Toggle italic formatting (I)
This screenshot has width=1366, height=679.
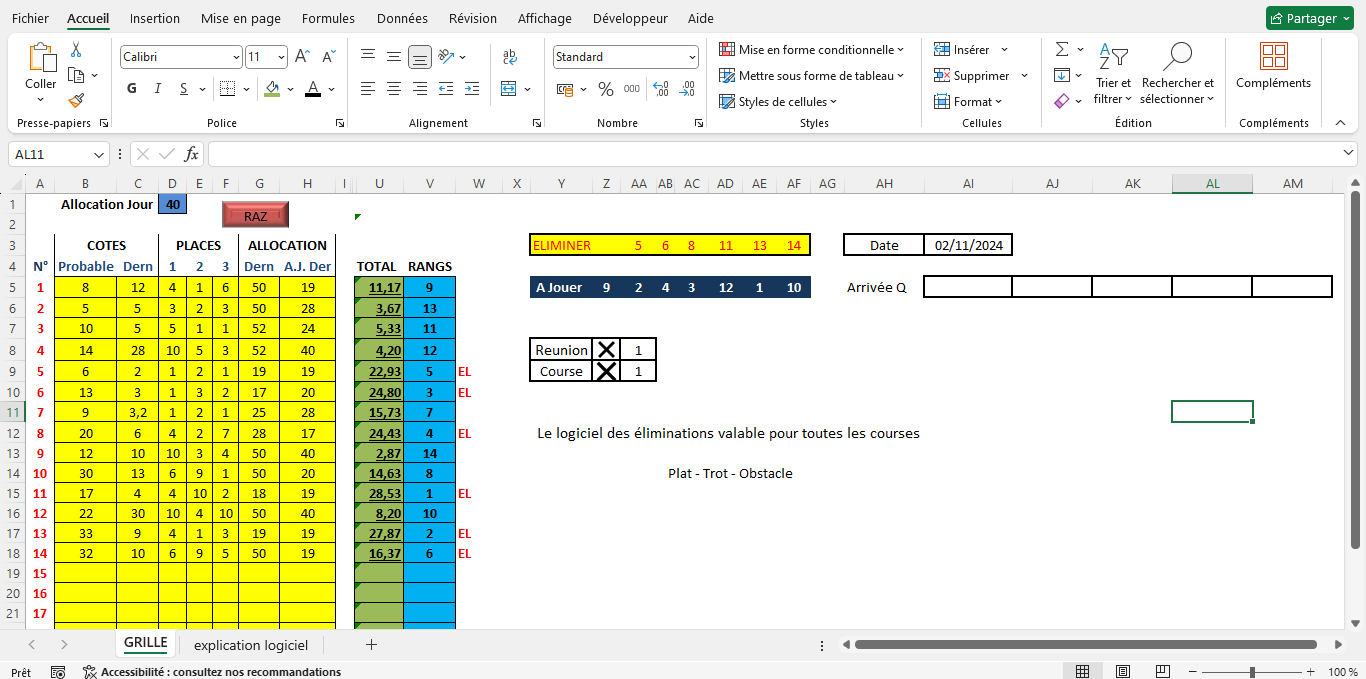158,89
